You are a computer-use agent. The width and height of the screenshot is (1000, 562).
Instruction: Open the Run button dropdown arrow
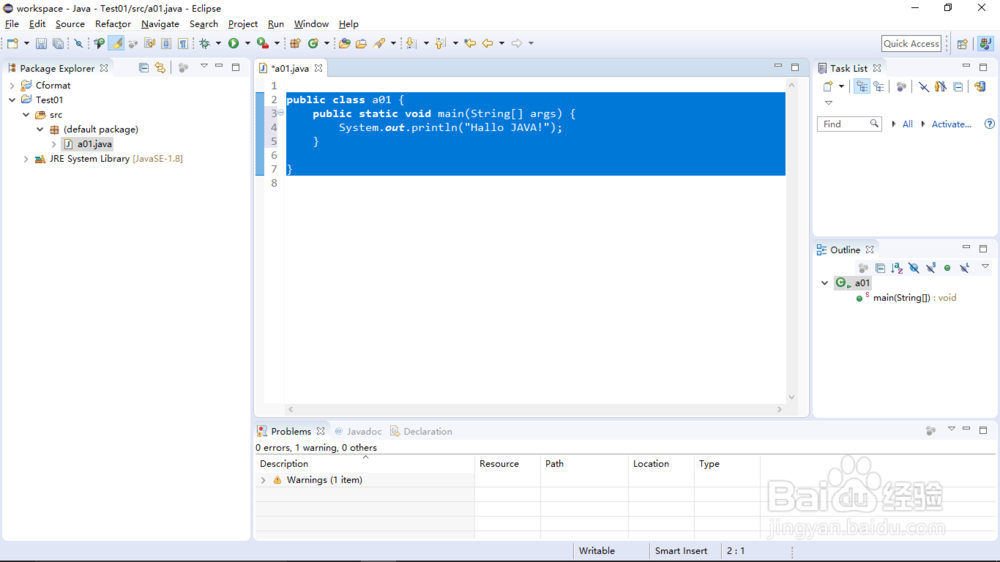click(x=247, y=43)
